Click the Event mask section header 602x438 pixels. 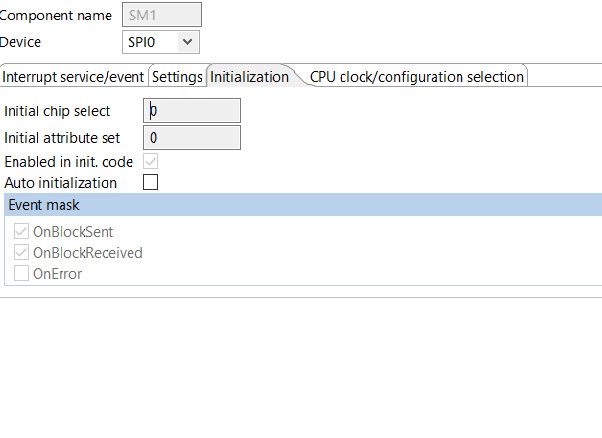tap(300, 205)
